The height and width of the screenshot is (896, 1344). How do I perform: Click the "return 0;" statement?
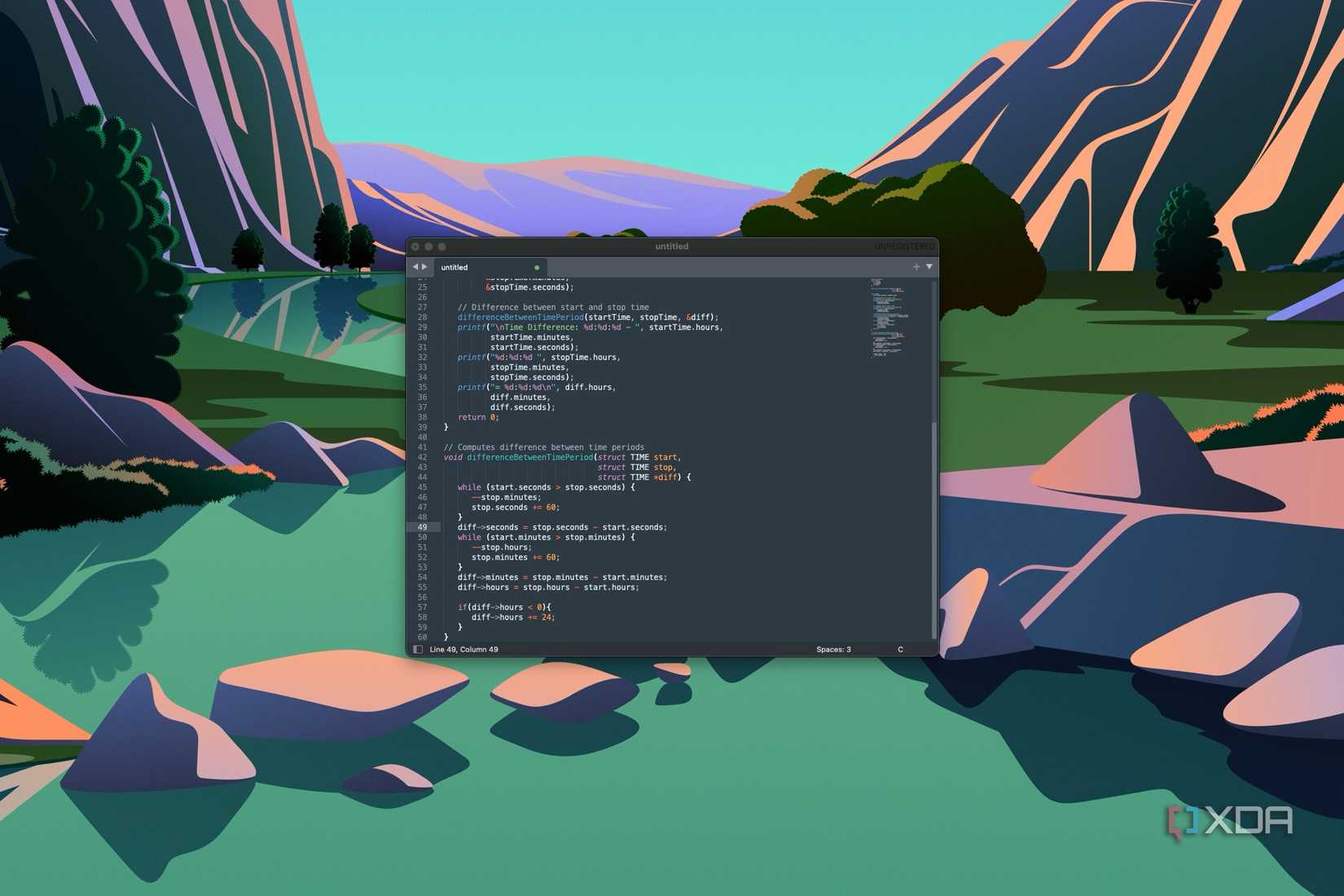pyautogui.click(x=478, y=417)
